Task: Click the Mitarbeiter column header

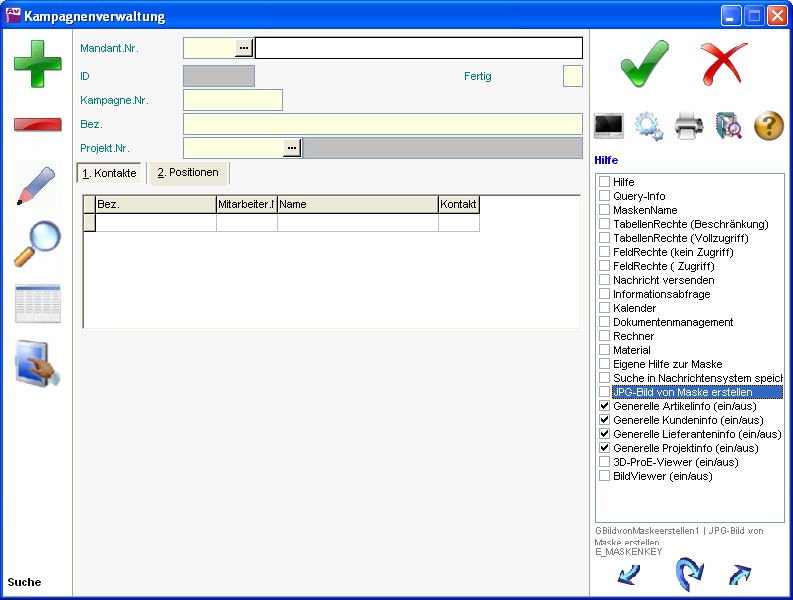Action: click(246, 205)
